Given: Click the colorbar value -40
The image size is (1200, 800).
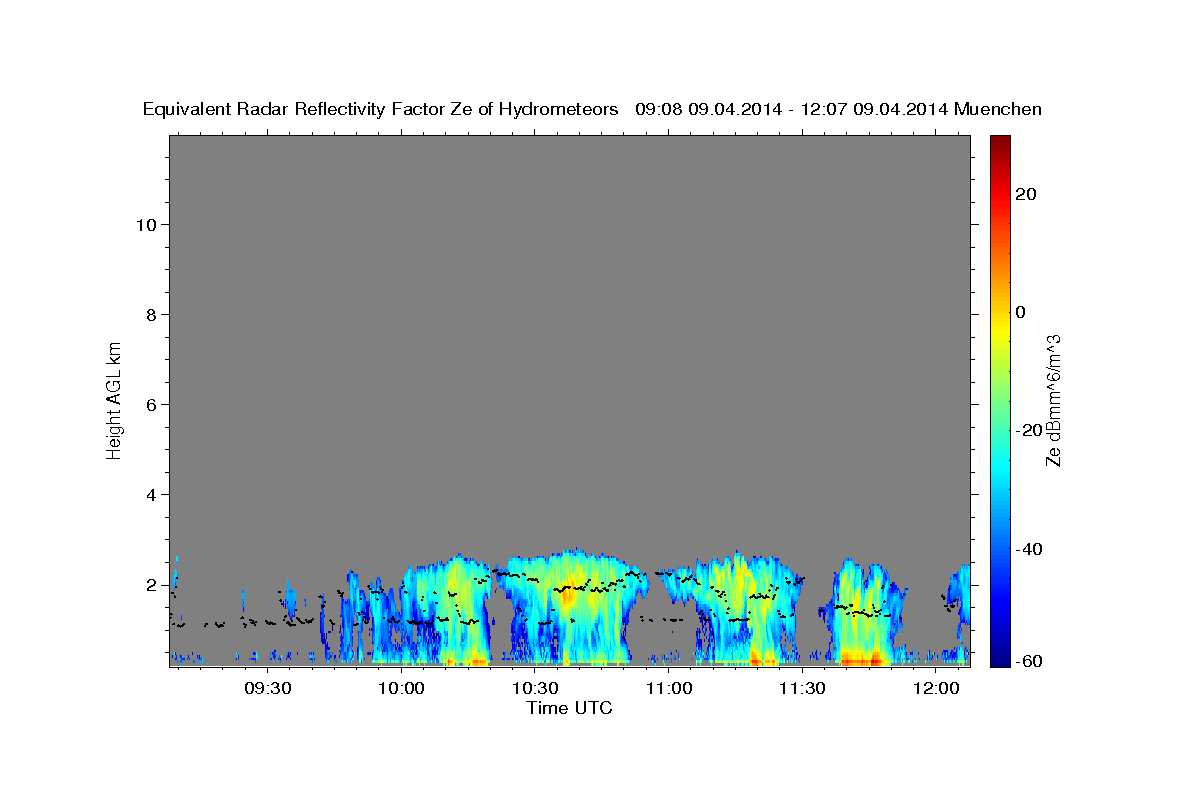Looking at the screenshot, I should (1029, 549).
